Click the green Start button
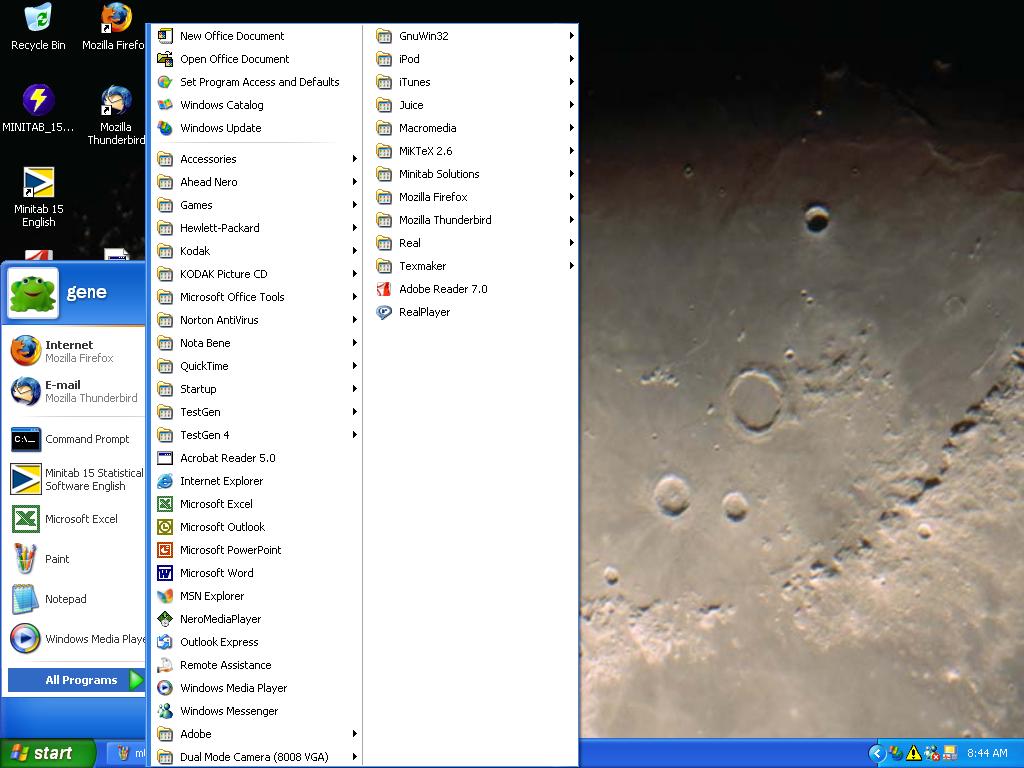The height and width of the screenshot is (768, 1024). pyautogui.click(x=47, y=753)
